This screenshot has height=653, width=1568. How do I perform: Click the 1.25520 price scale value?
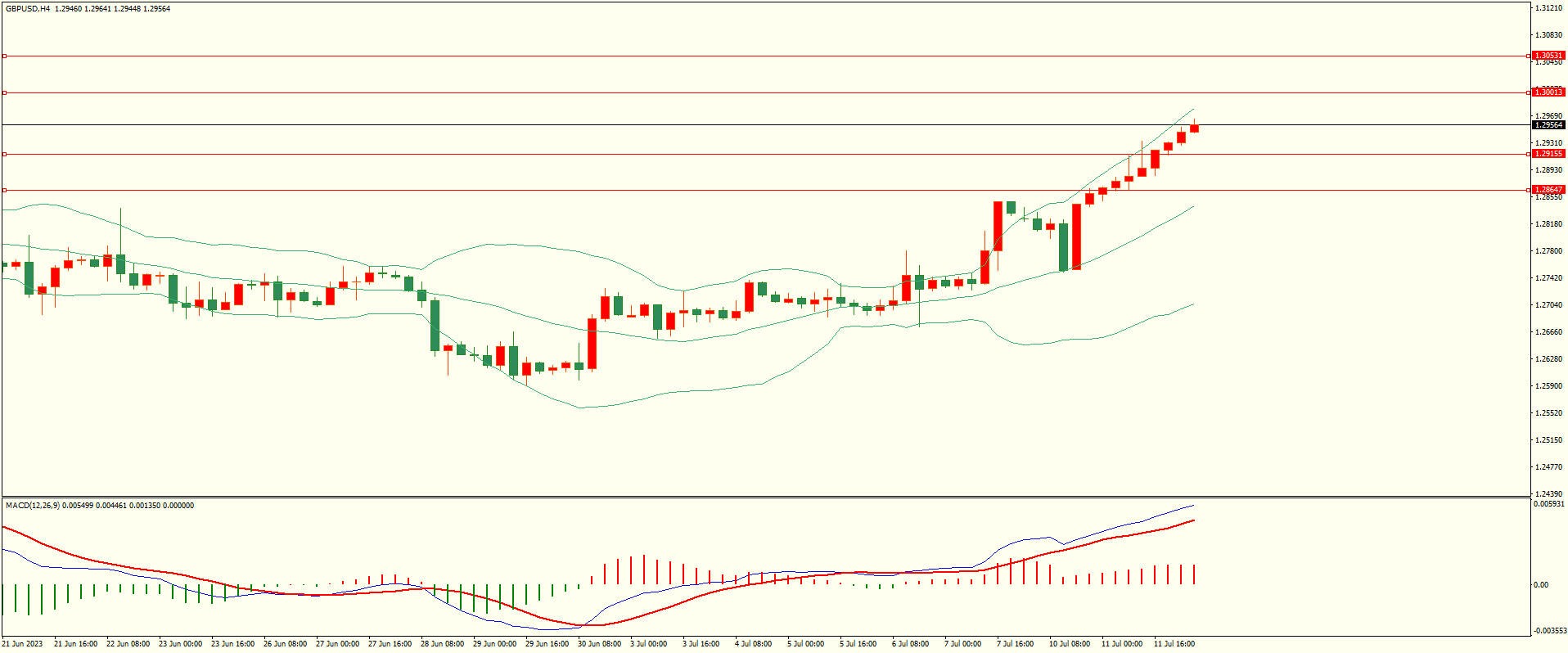[x=1548, y=413]
